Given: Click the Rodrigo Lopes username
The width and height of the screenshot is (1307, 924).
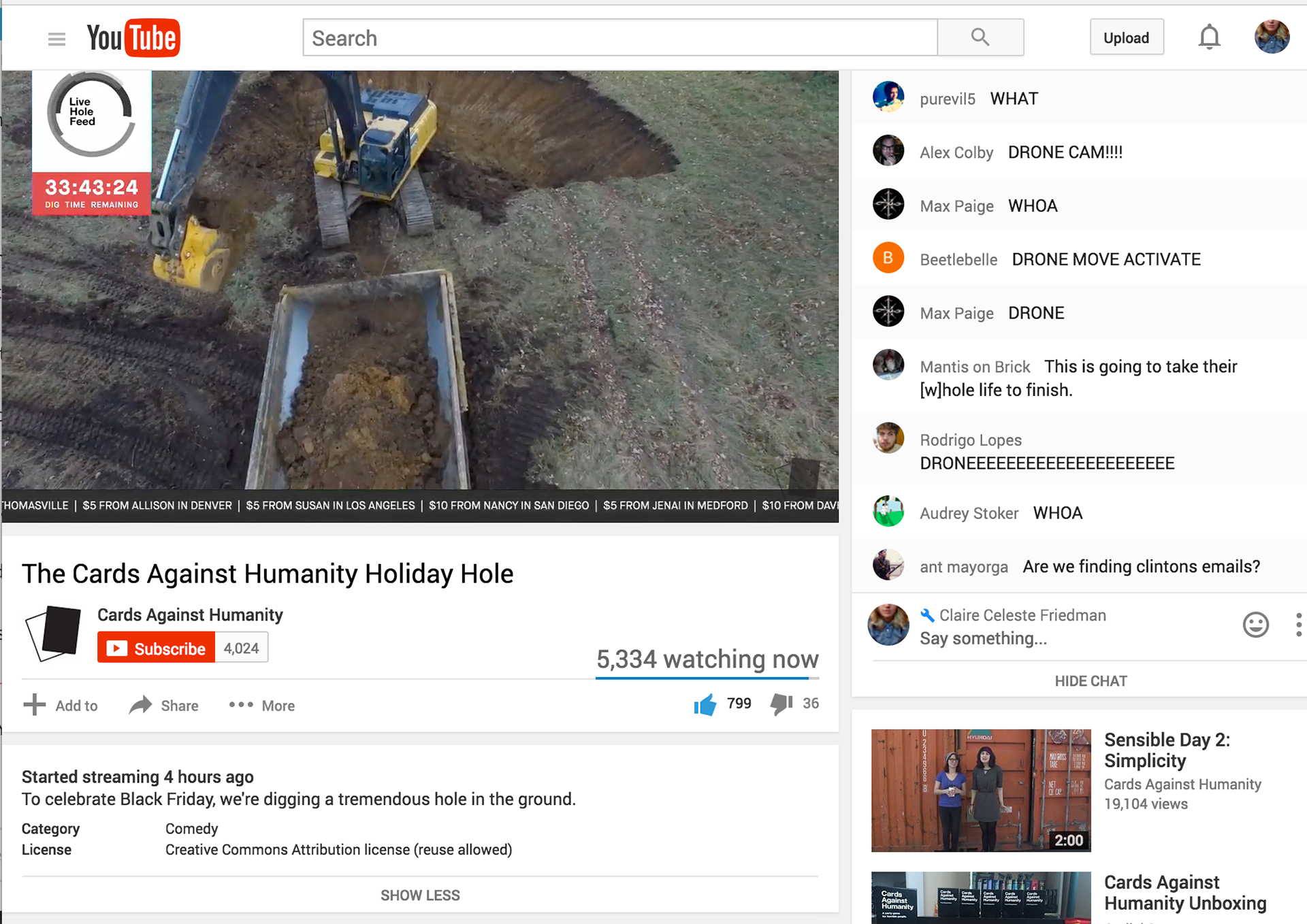Looking at the screenshot, I should point(971,440).
